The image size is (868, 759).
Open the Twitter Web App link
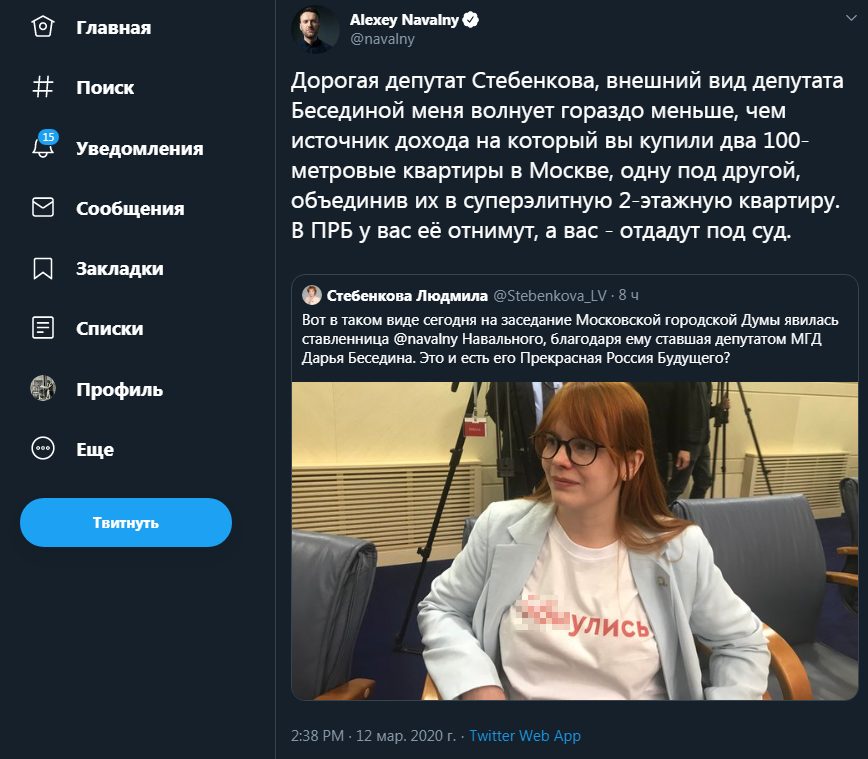tap(525, 736)
